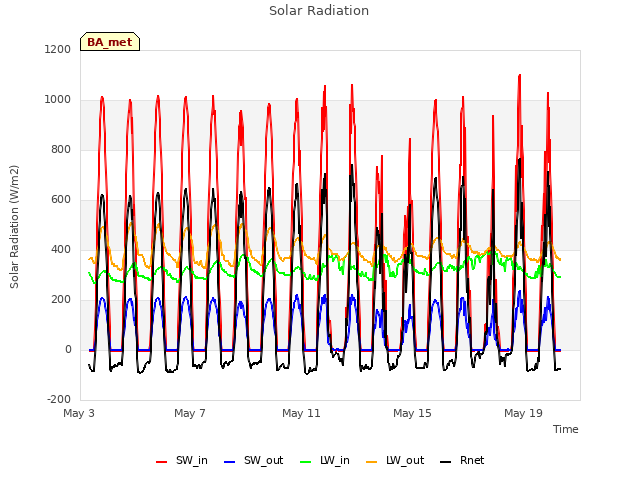Click the SW_out legend label
This screenshot has width=640, height=480.
(264, 460)
